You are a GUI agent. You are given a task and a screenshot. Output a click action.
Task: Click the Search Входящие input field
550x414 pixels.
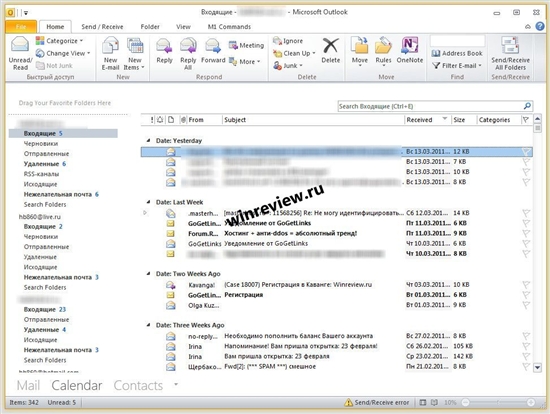click(x=430, y=106)
